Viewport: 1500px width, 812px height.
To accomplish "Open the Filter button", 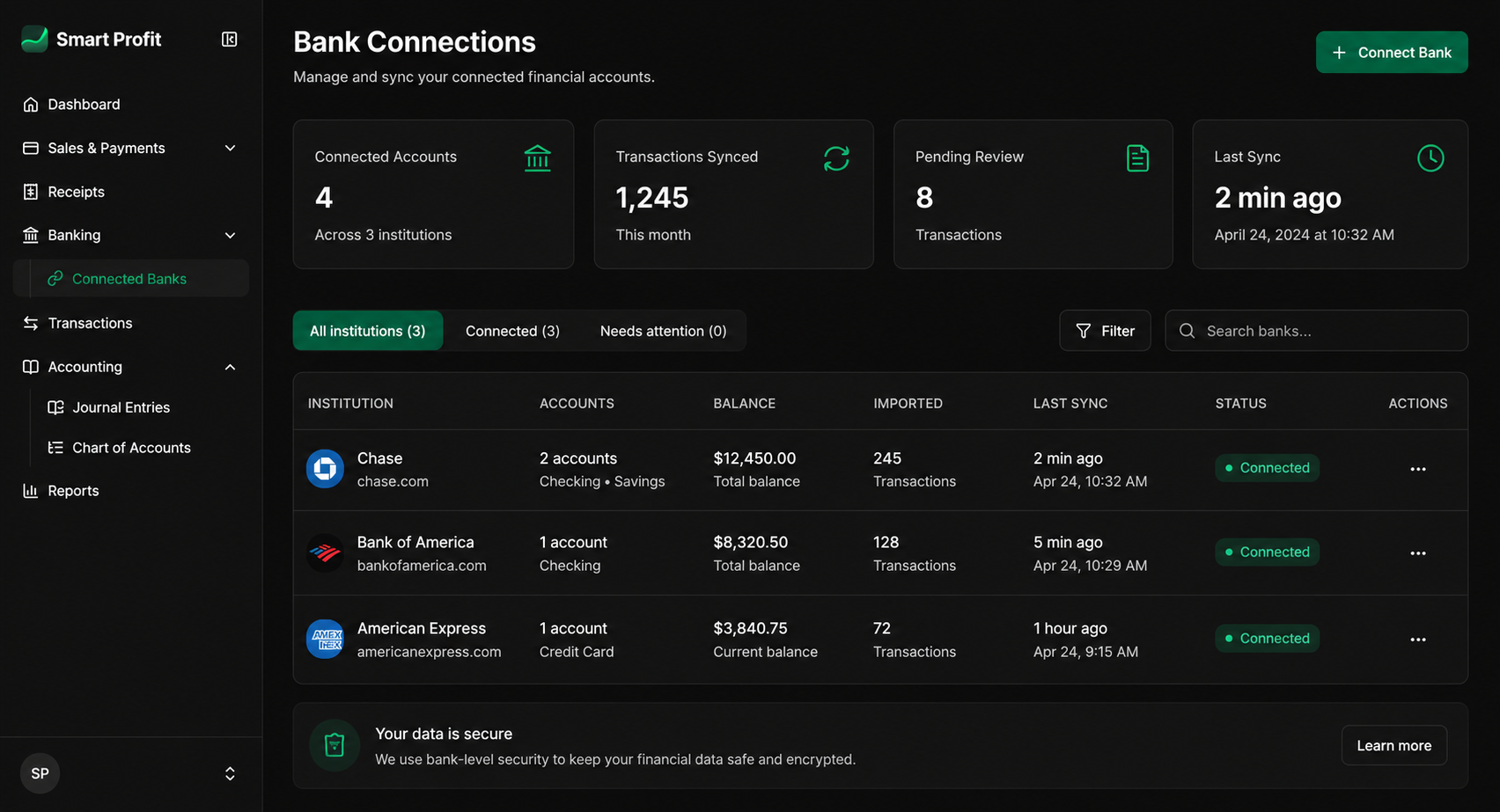I will (x=1105, y=331).
